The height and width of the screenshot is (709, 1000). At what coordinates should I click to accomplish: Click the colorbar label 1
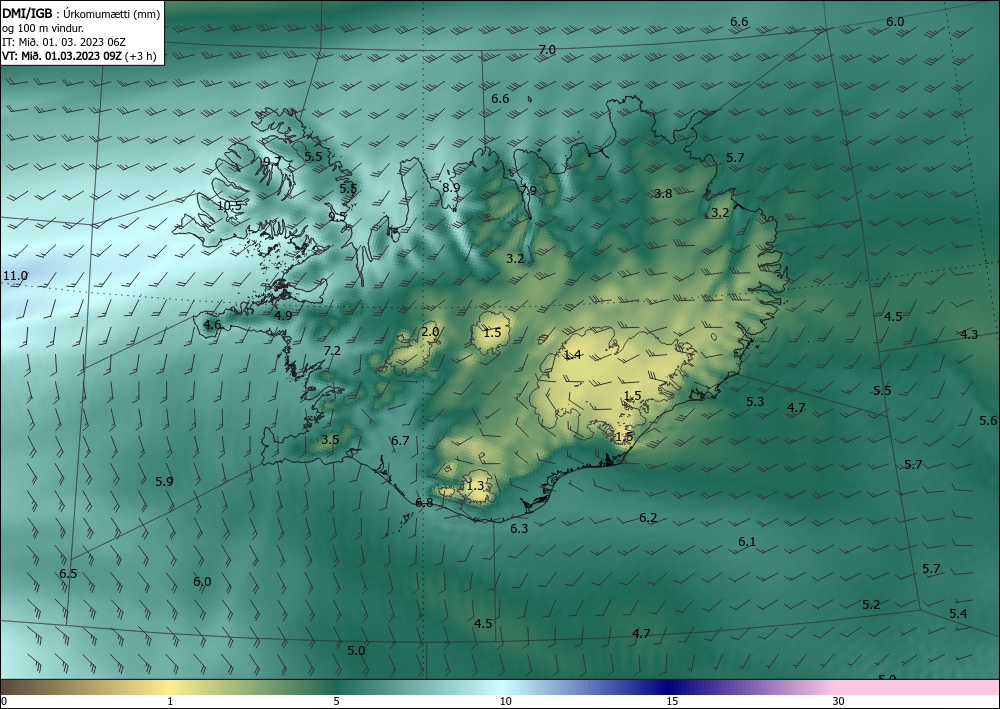coord(170,701)
